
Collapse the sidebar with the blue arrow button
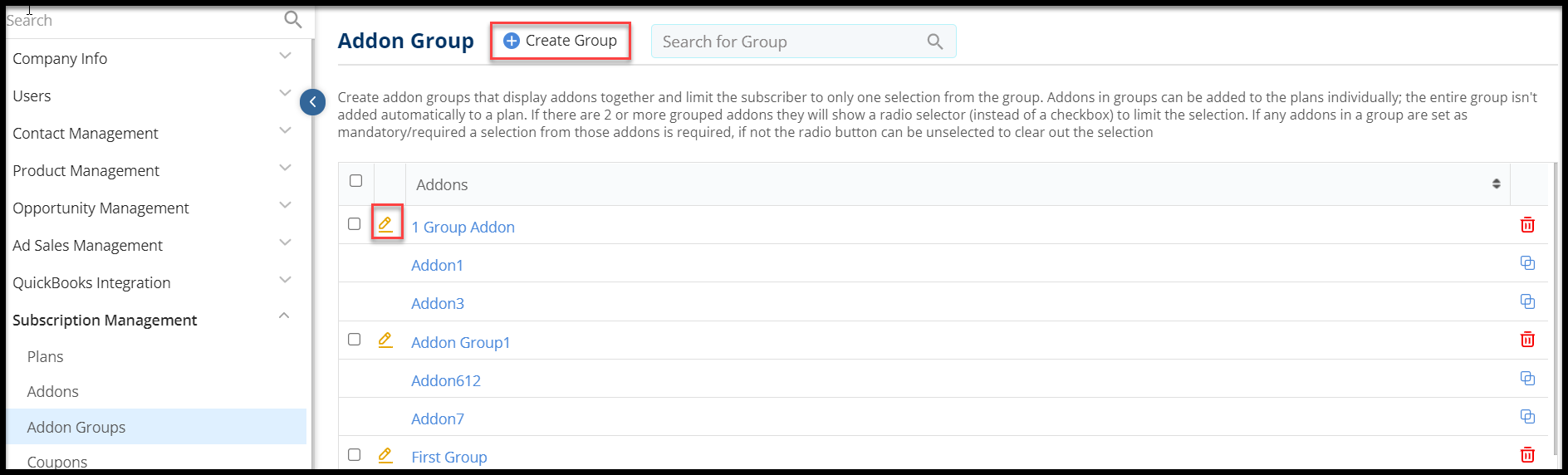pos(312,102)
